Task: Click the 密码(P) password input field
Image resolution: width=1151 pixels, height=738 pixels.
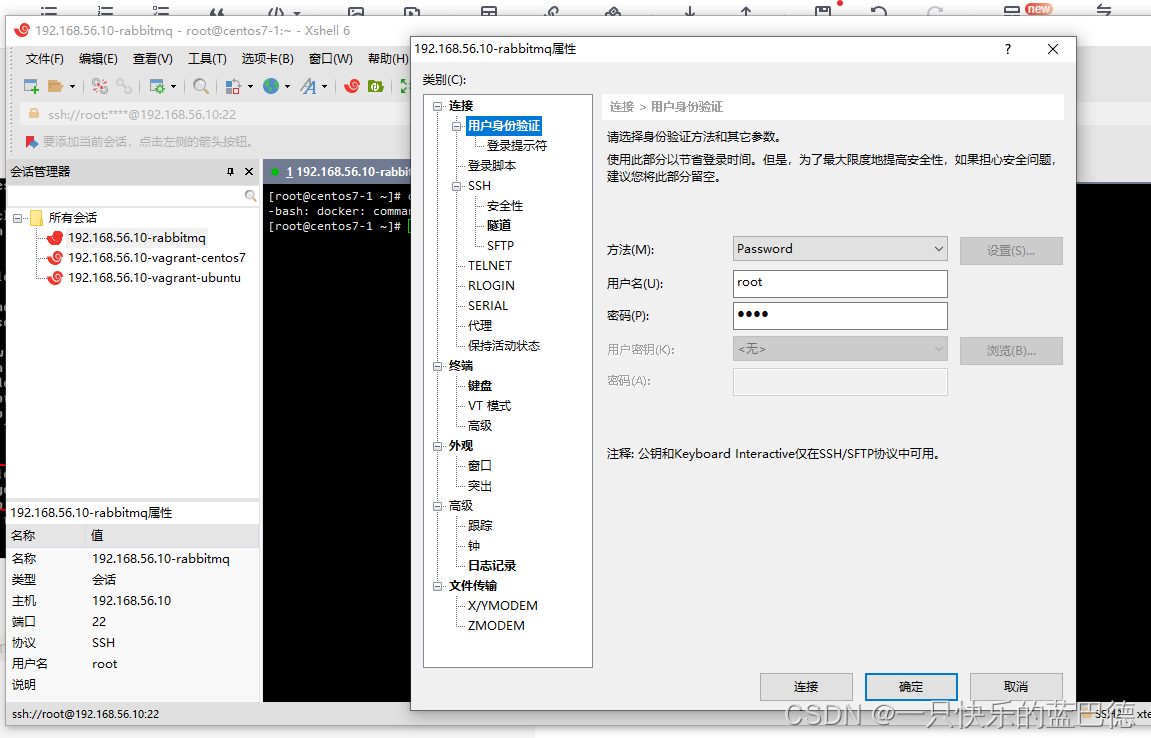Action: coord(840,316)
